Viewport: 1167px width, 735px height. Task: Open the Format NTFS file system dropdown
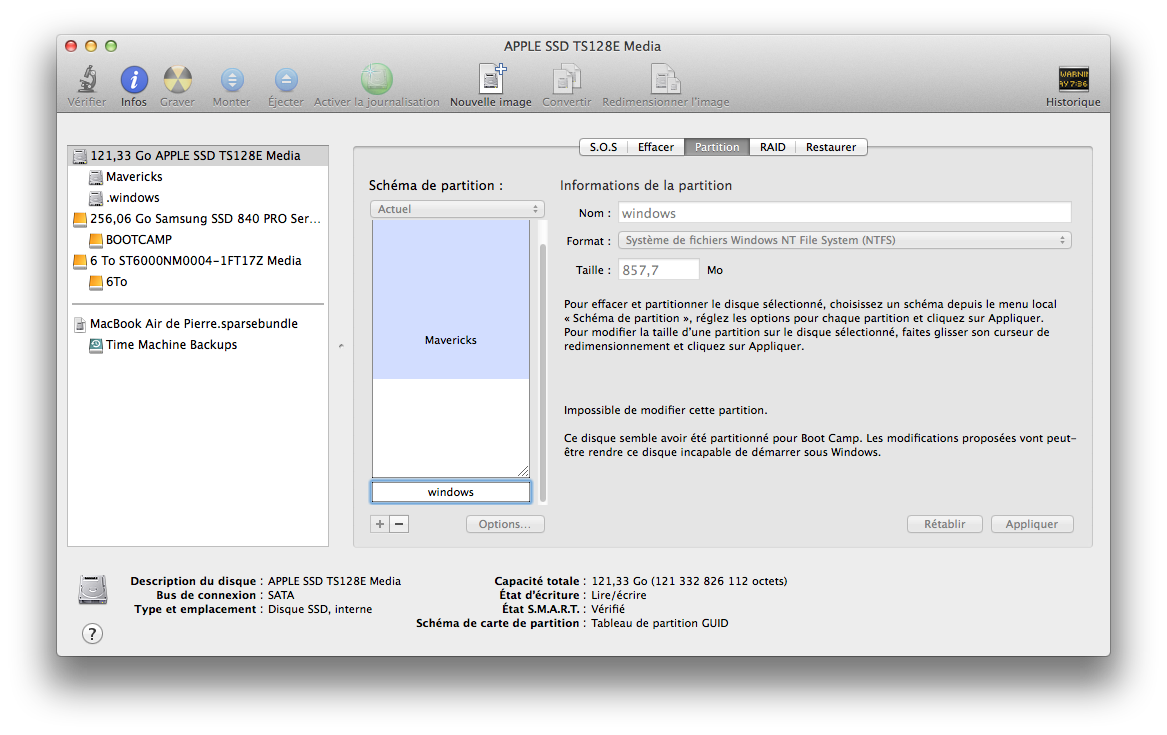coord(845,240)
